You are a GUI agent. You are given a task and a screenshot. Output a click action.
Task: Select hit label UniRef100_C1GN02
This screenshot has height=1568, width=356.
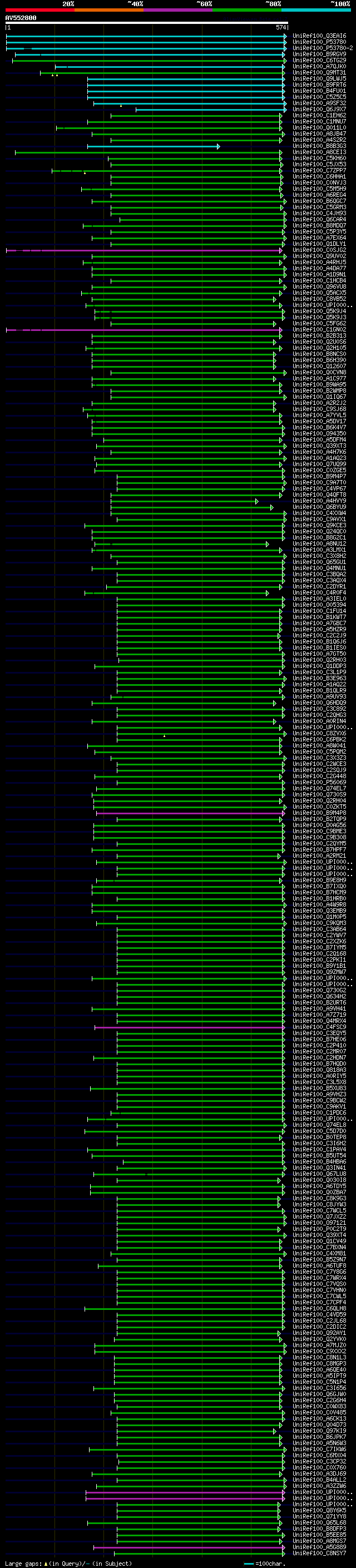(319, 330)
